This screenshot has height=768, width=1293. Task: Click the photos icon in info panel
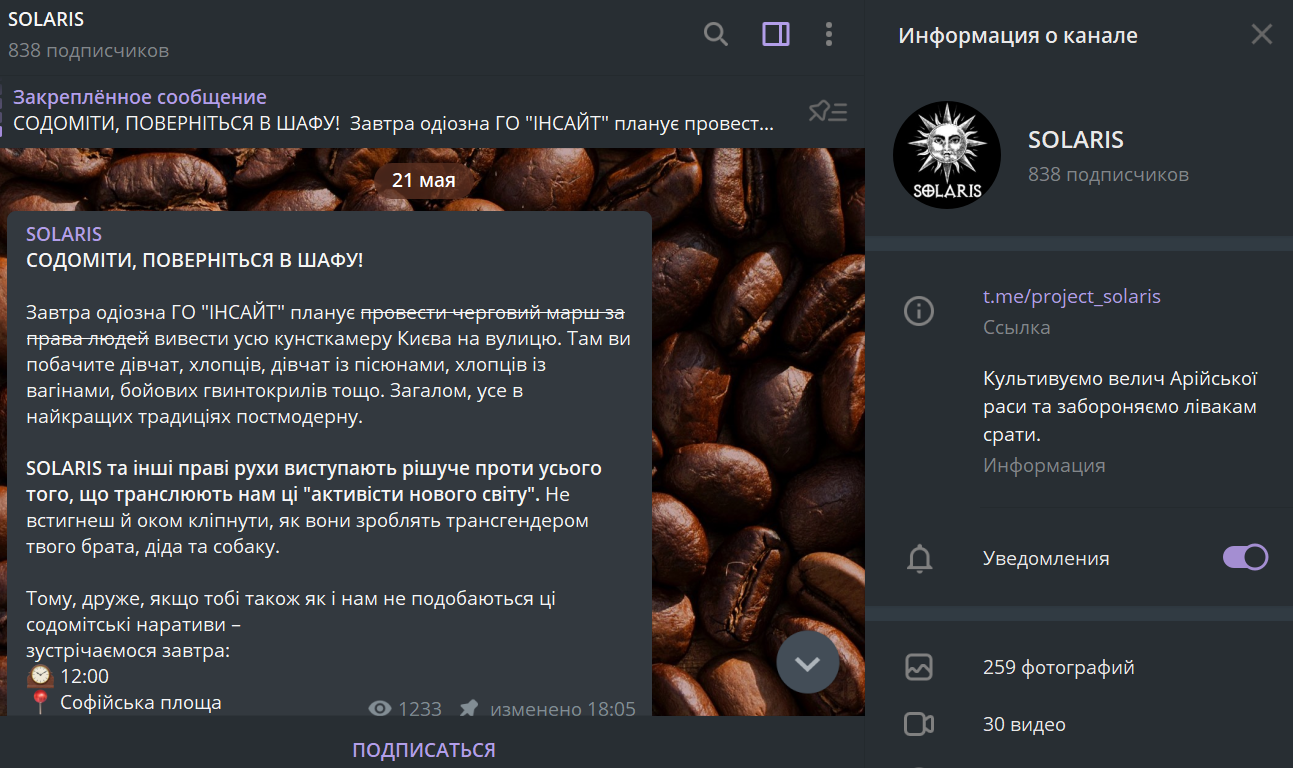point(918,667)
